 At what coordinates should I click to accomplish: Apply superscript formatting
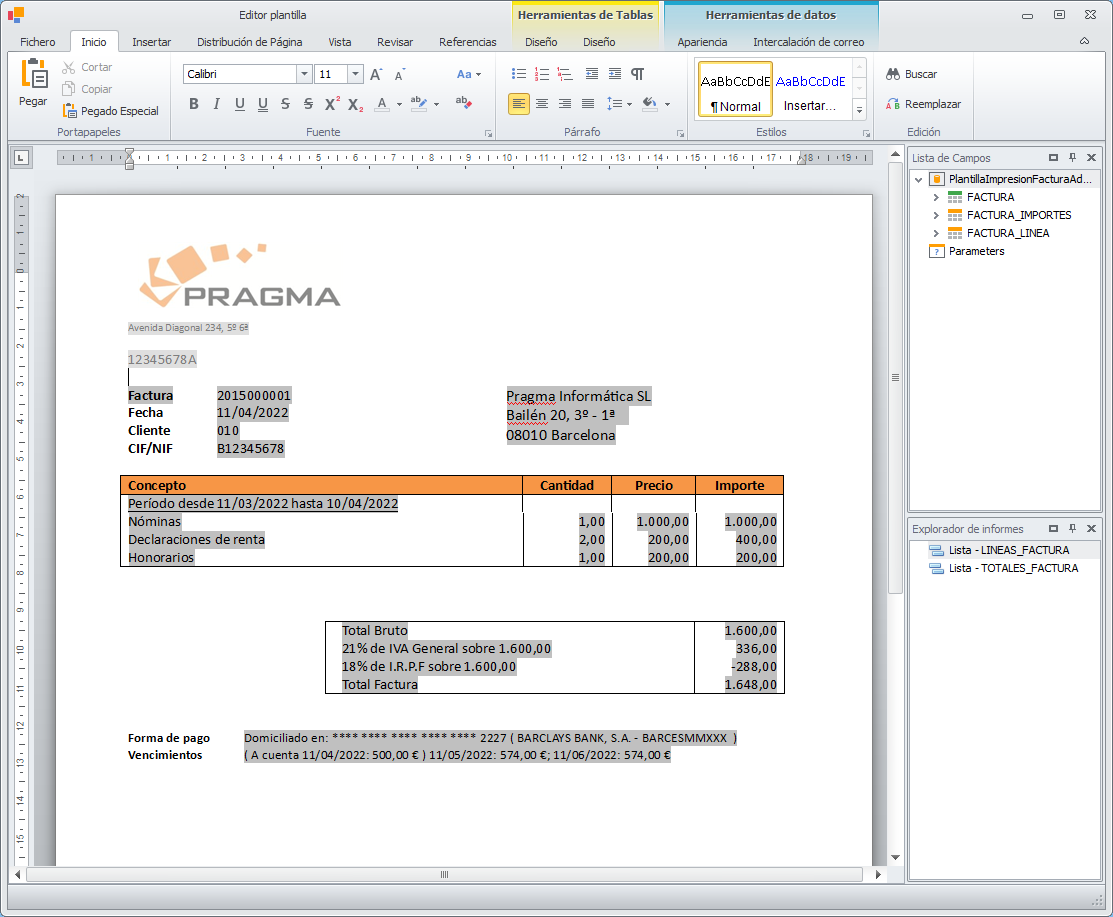(331, 104)
